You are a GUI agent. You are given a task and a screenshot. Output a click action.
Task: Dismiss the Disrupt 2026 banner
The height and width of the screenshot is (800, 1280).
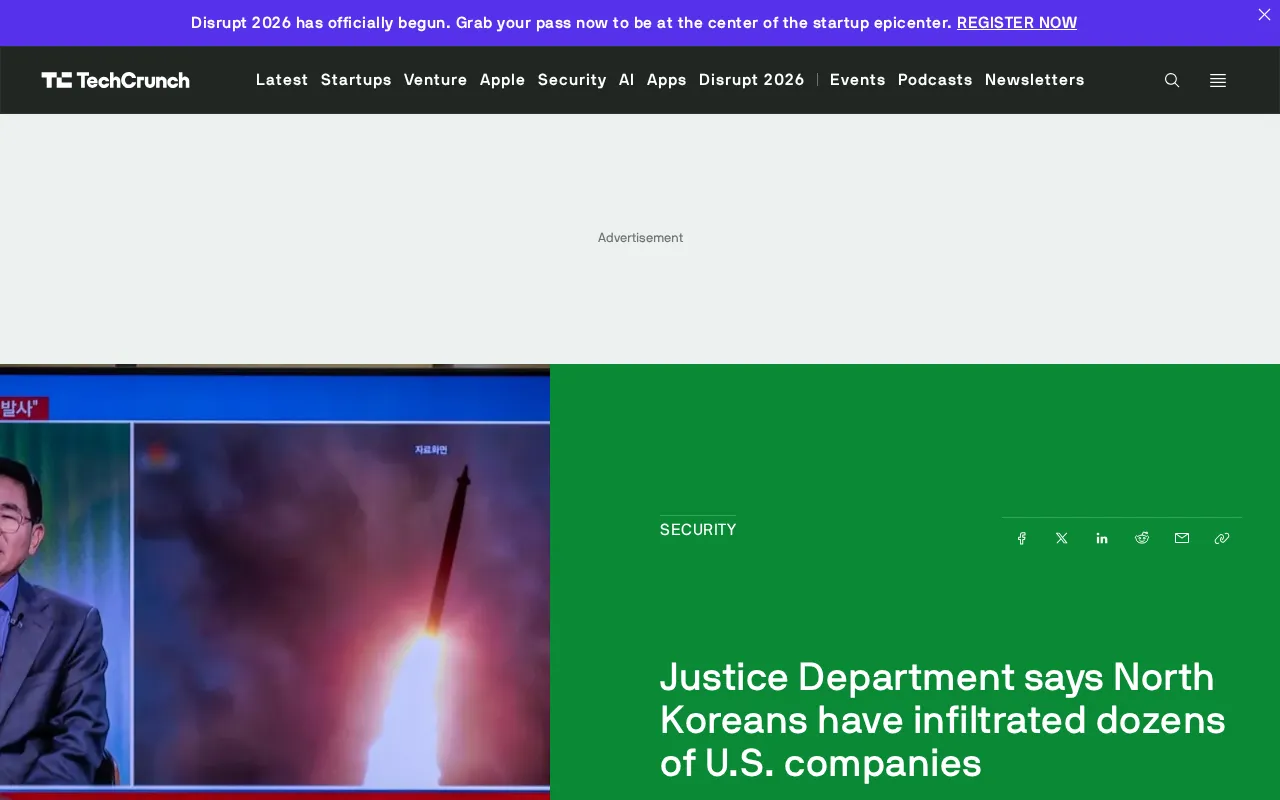click(1264, 14)
